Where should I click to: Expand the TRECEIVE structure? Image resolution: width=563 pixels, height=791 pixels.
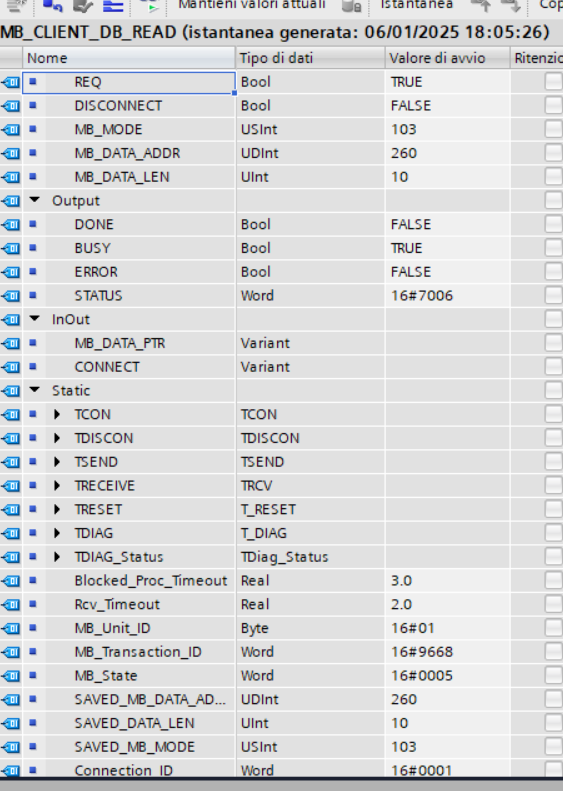(57, 485)
